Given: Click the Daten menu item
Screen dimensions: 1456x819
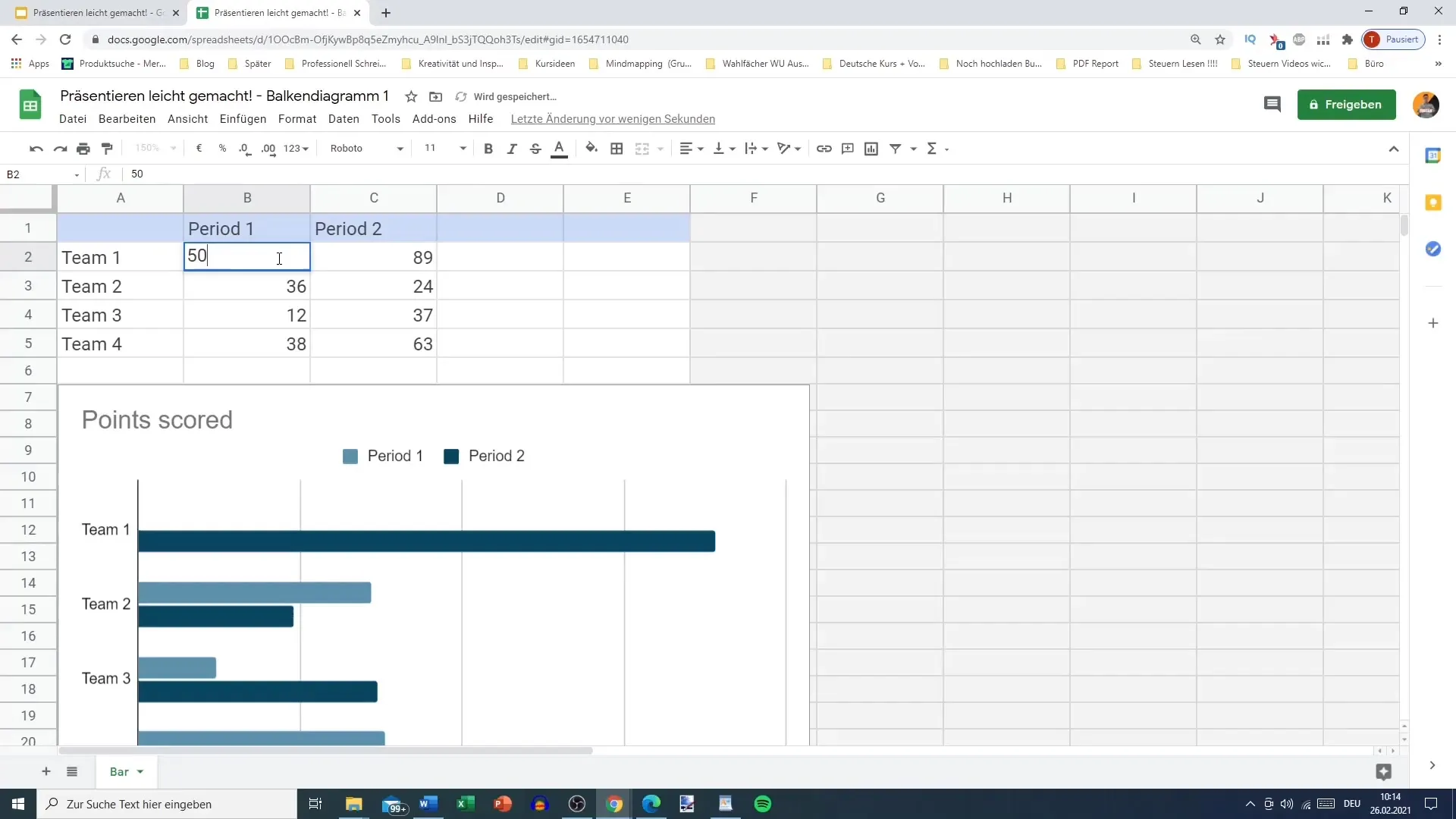Looking at the screenshot, I should click(x=343, y=118).
